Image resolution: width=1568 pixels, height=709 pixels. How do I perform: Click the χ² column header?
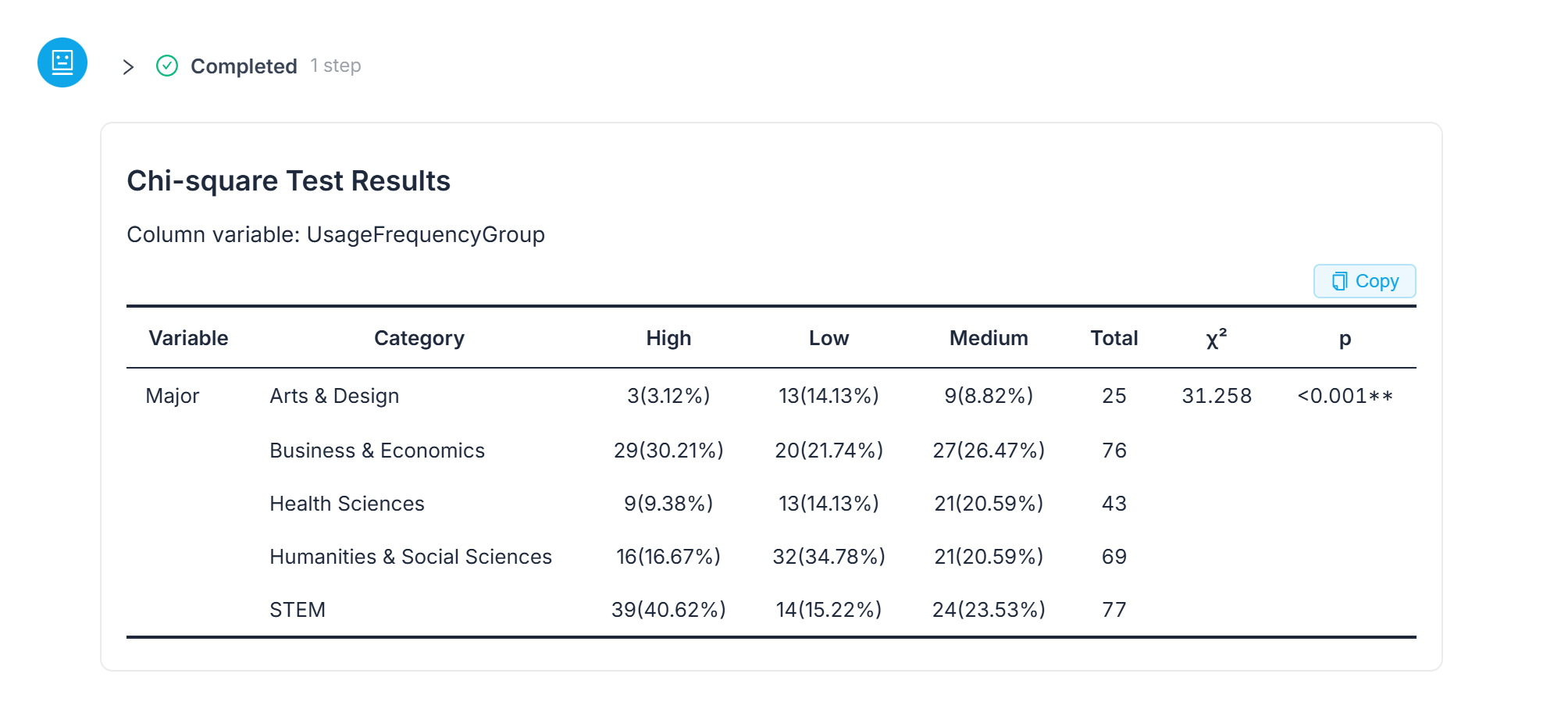pos(1216,338)
